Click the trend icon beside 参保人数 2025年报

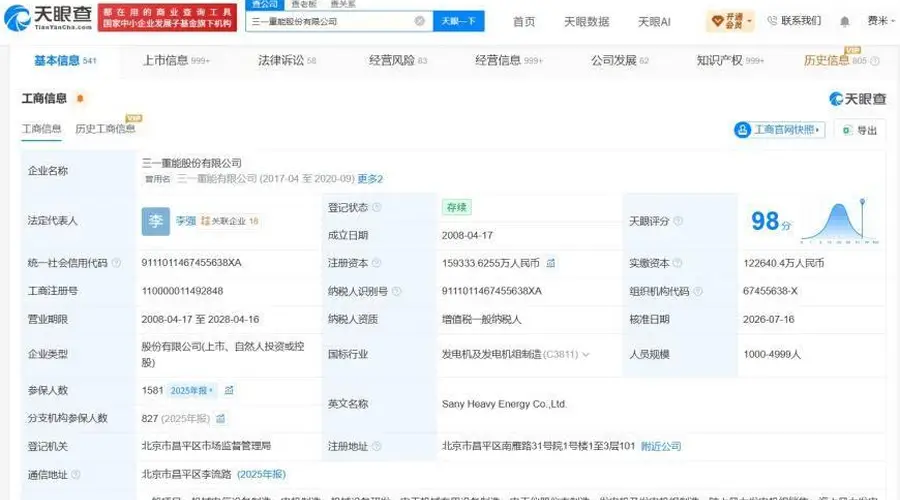(228, 390)
